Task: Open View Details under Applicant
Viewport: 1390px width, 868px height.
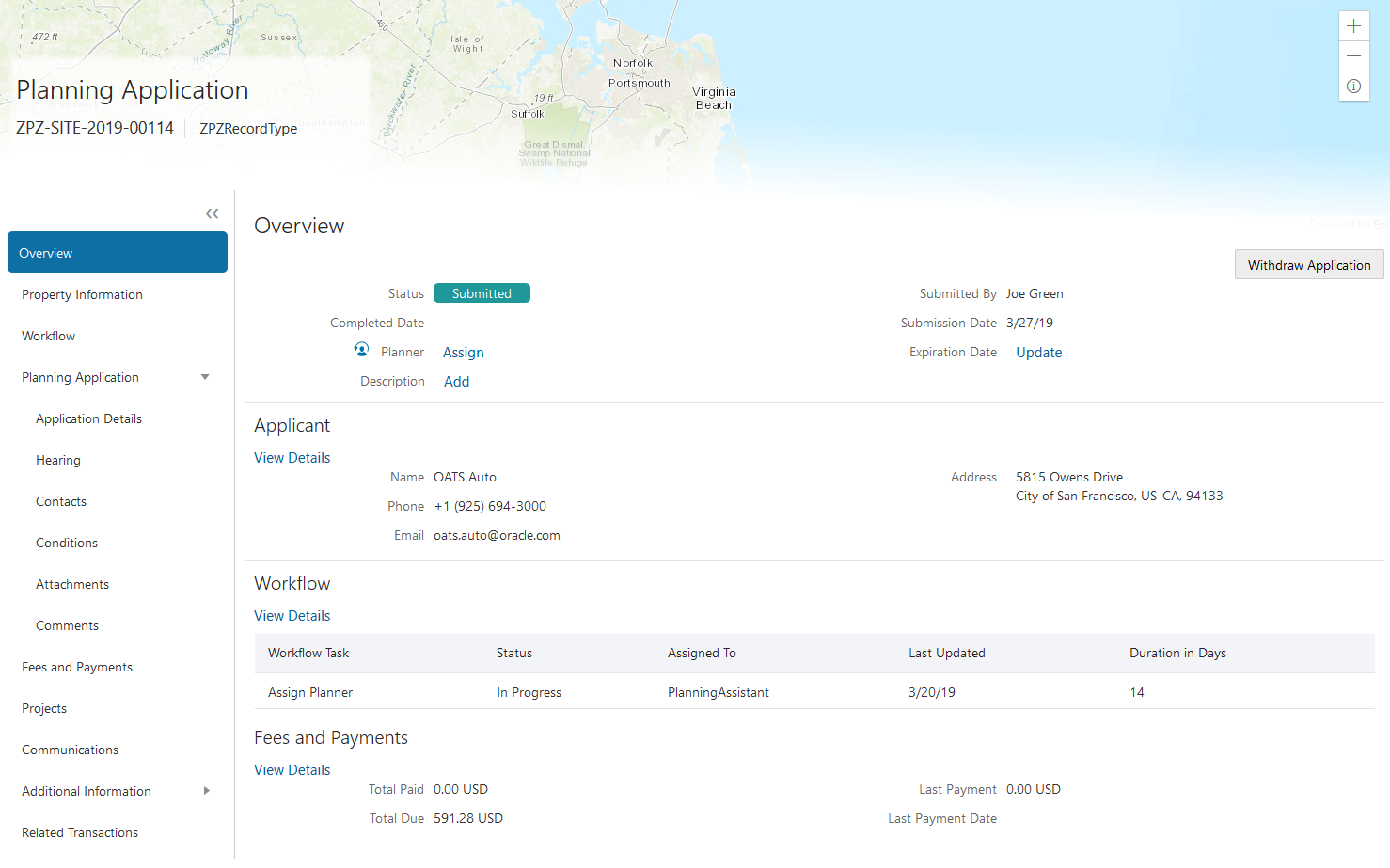Action: (292, 457)
